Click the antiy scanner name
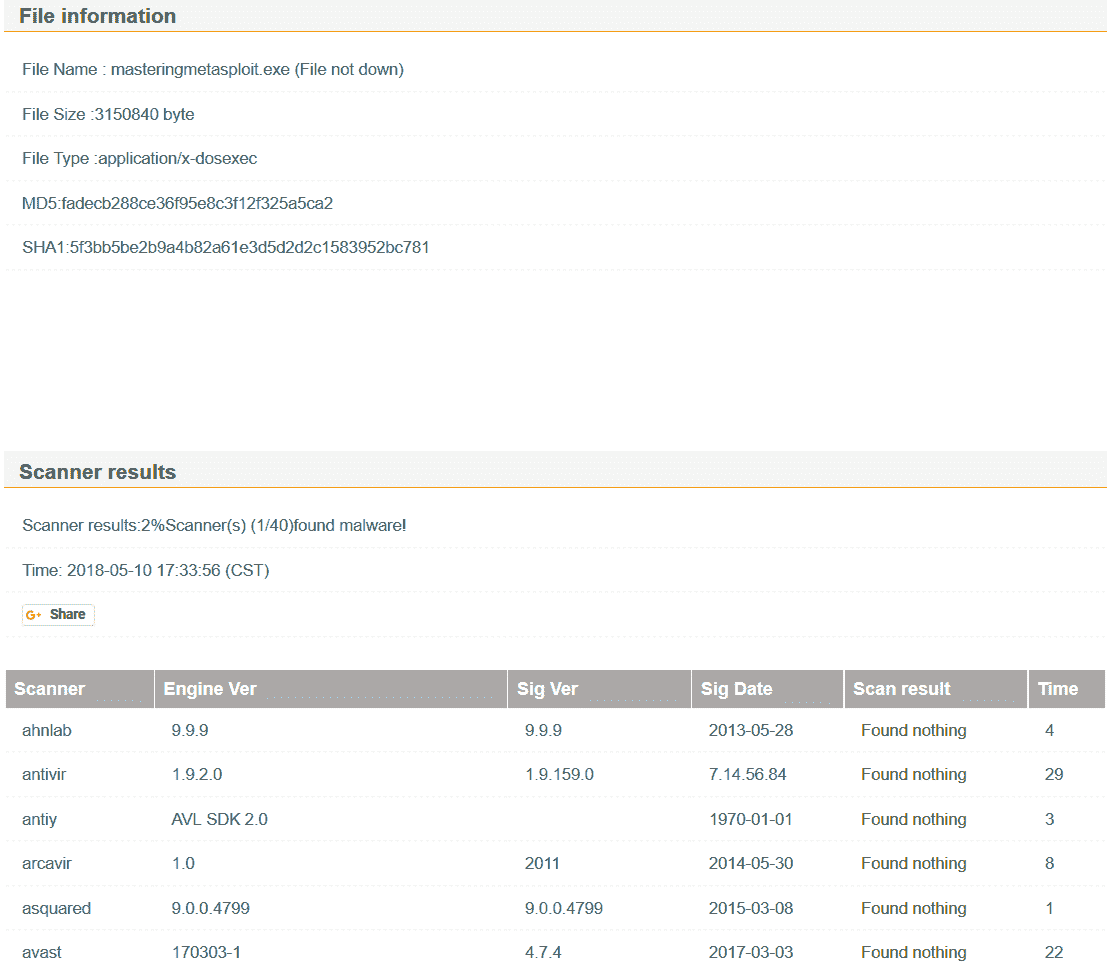 39,819
